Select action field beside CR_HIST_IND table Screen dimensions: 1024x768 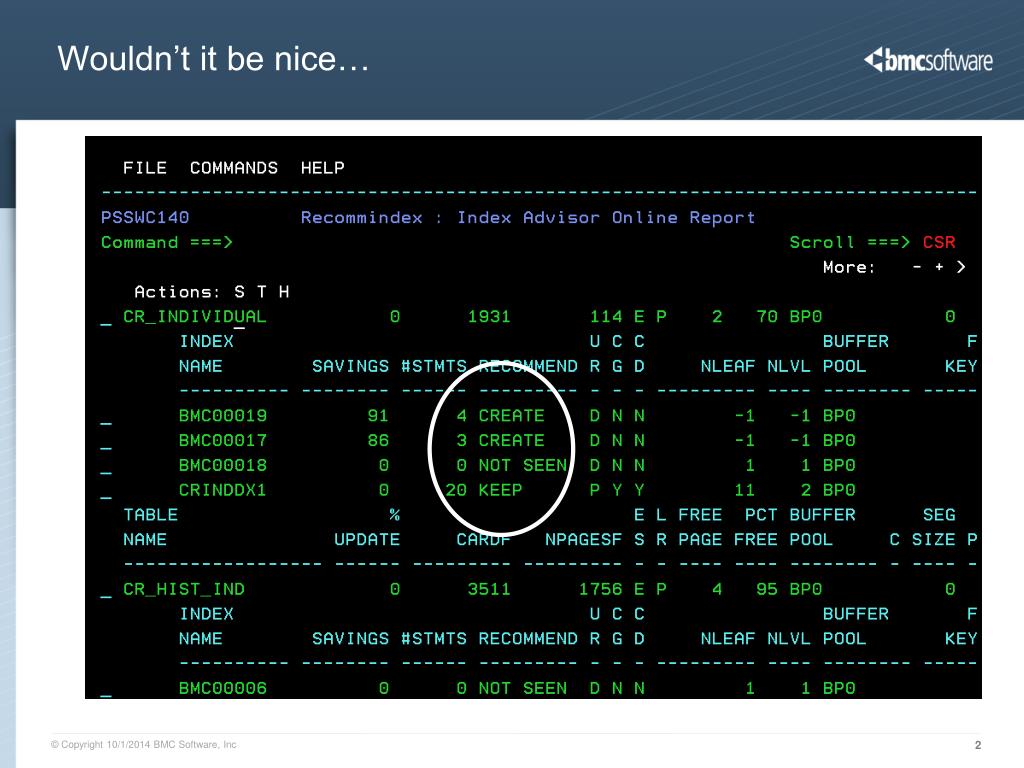[106, 594]
